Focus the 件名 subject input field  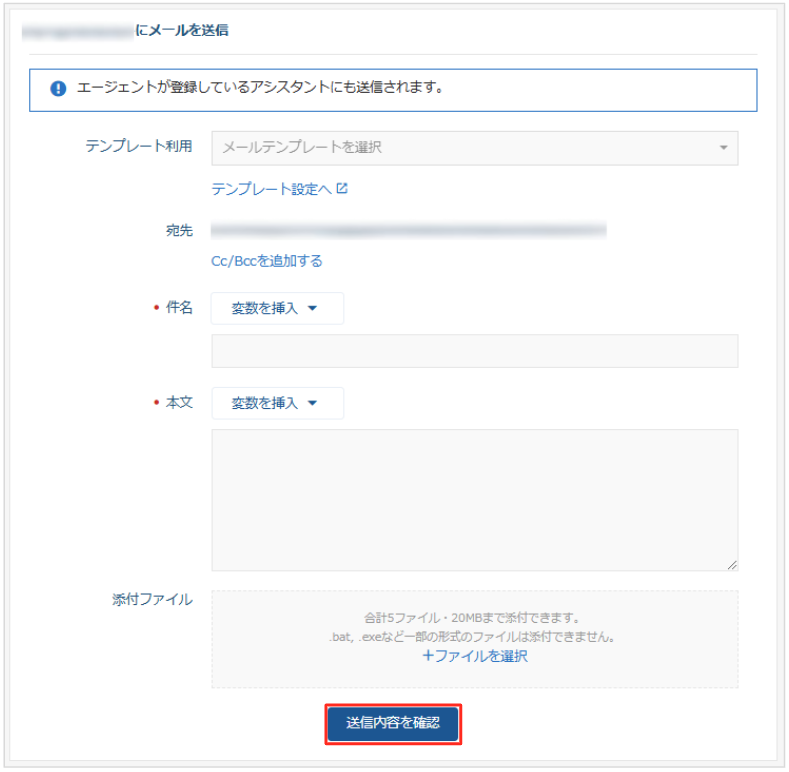(x=474, y=352)
